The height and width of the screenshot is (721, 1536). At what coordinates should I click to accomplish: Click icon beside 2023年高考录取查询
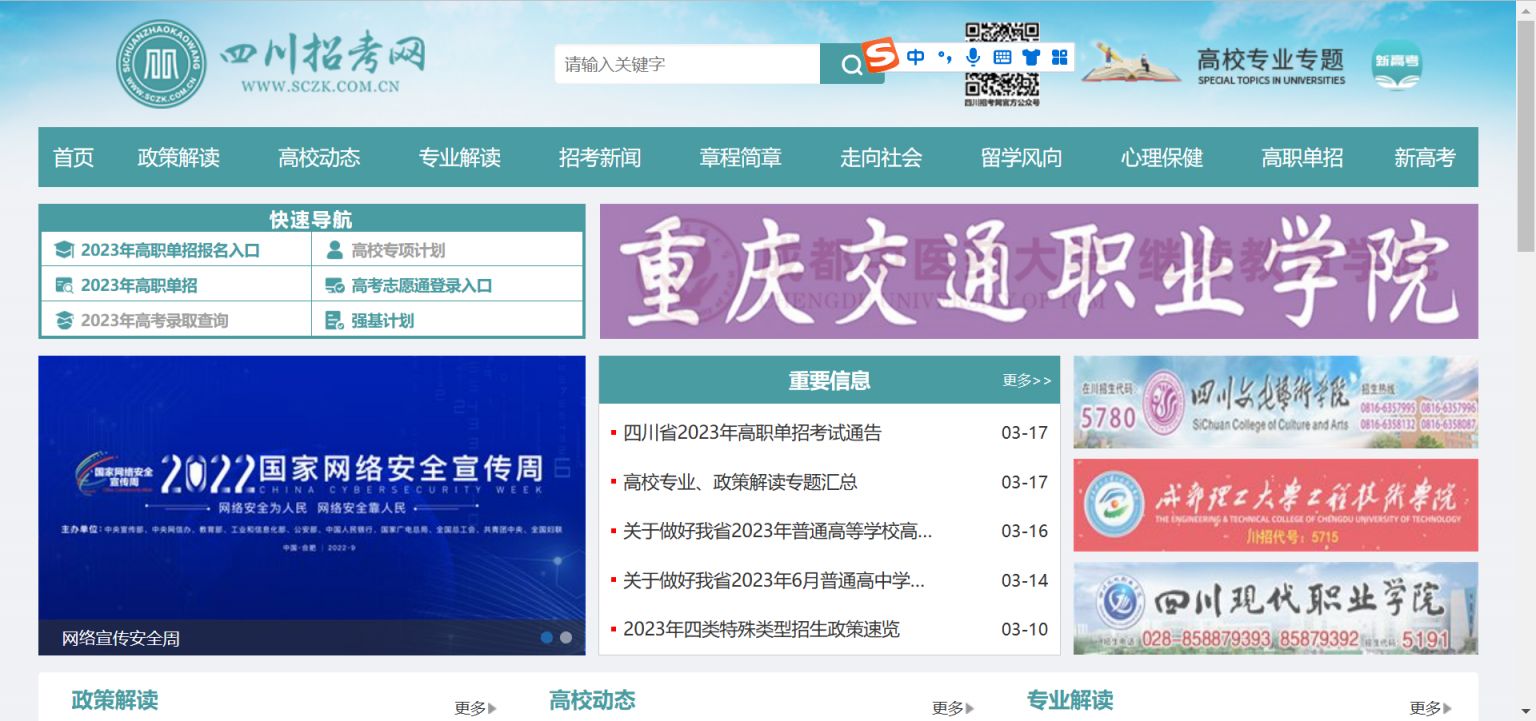point(64,320)
